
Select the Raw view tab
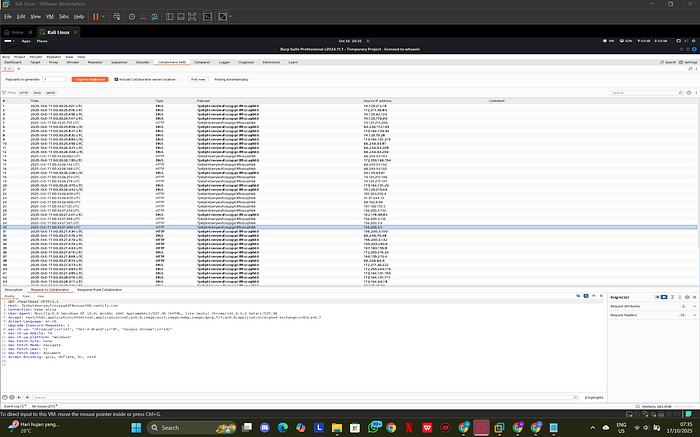tap(26, 296)
